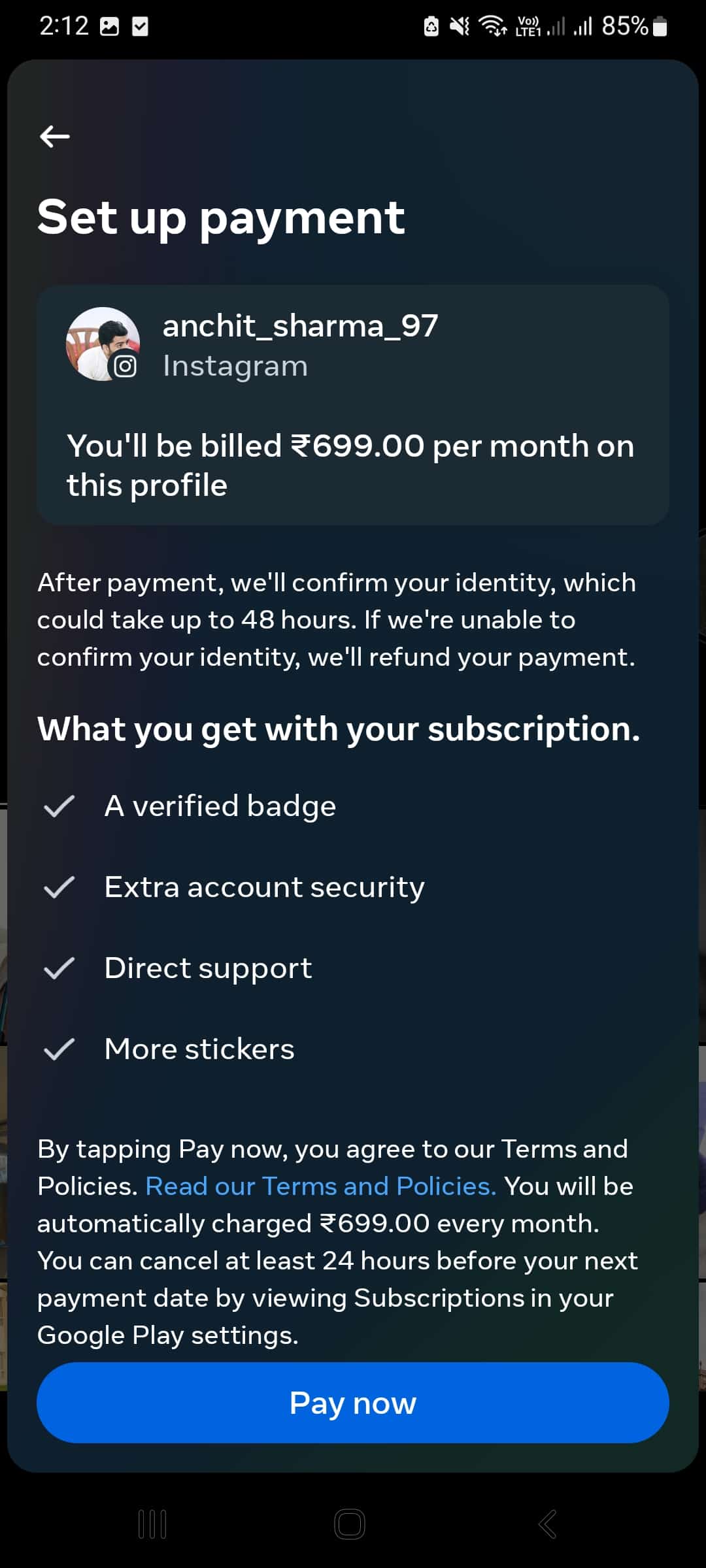The width and height of the screenshot is (706, 1568).
Task: Tap the checkmark beside More stickers
Action: tap(61, 1049)
